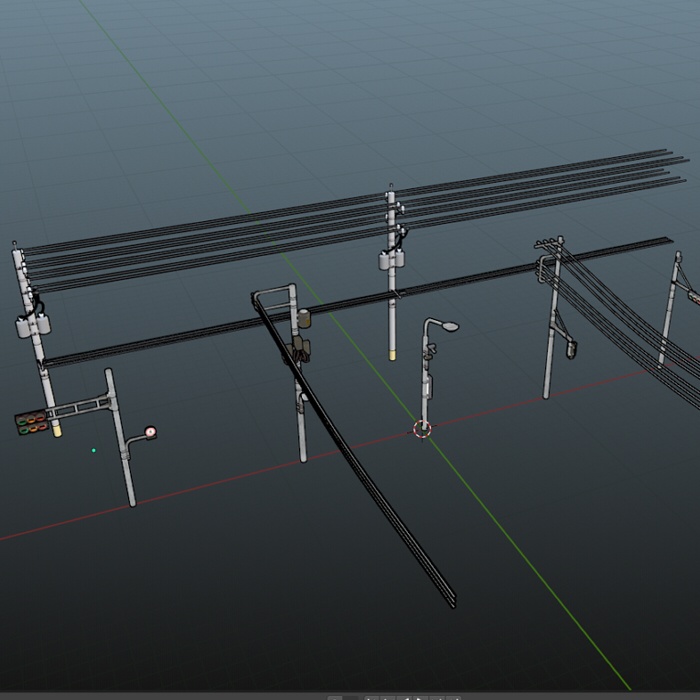This screenshot has width=700, height=700.
Task: Select the cylinder canister on the middle pole
Action: (x=304, y=318)
